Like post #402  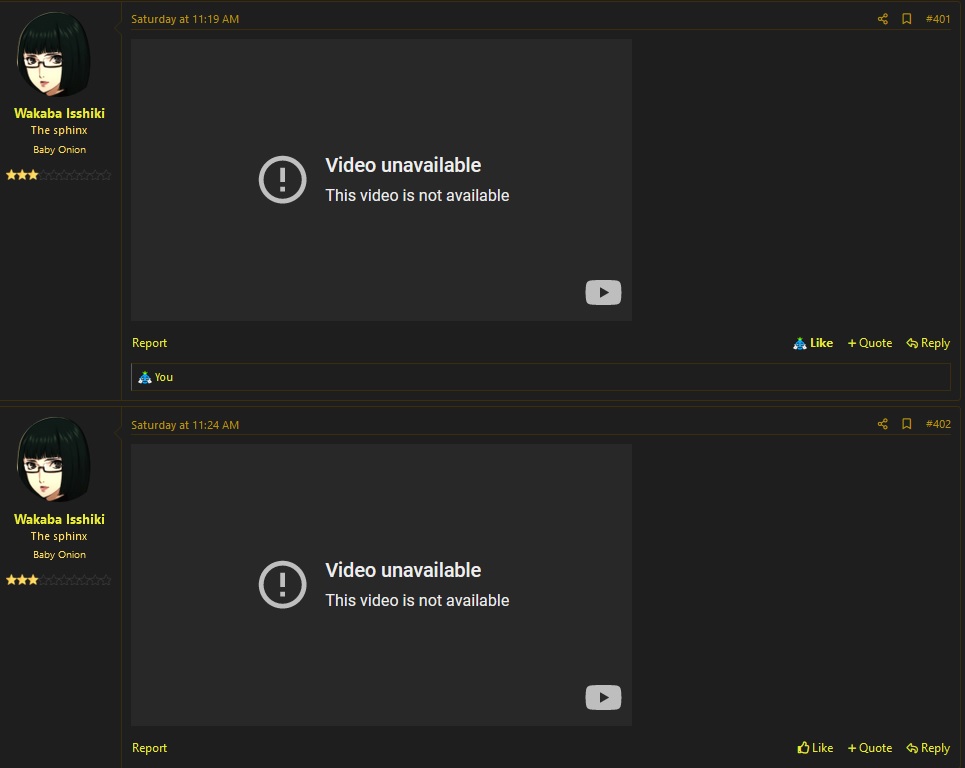(815, 748)
